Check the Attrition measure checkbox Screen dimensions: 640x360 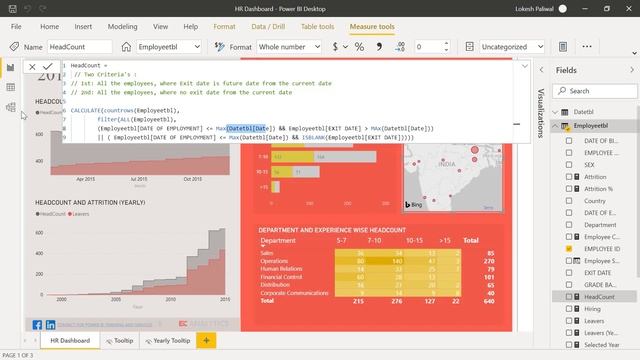point(569,177)
